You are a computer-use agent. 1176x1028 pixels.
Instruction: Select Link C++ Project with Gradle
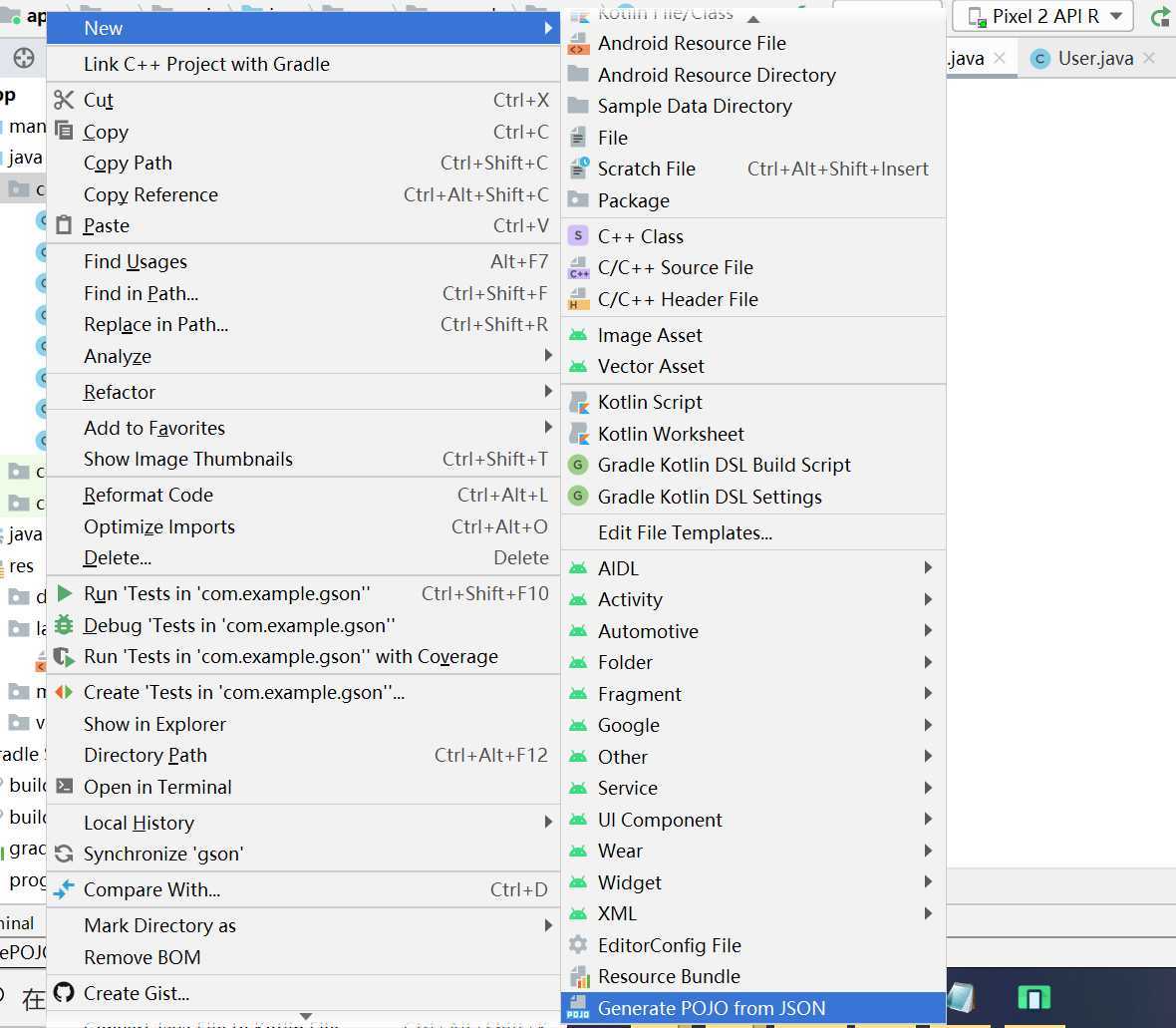[x=303, y=64]
